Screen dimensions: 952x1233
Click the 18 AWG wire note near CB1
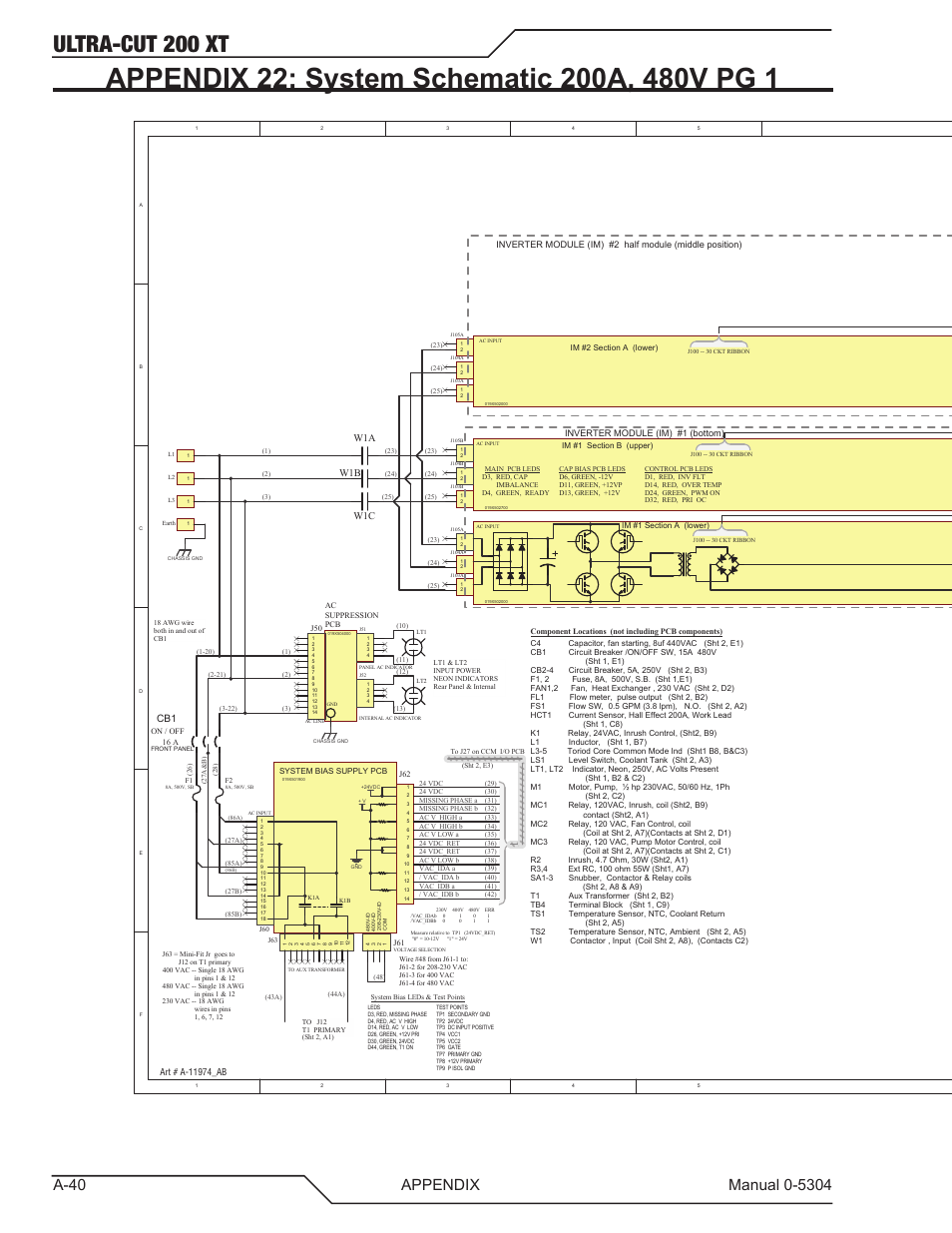(x=179, y=631)
